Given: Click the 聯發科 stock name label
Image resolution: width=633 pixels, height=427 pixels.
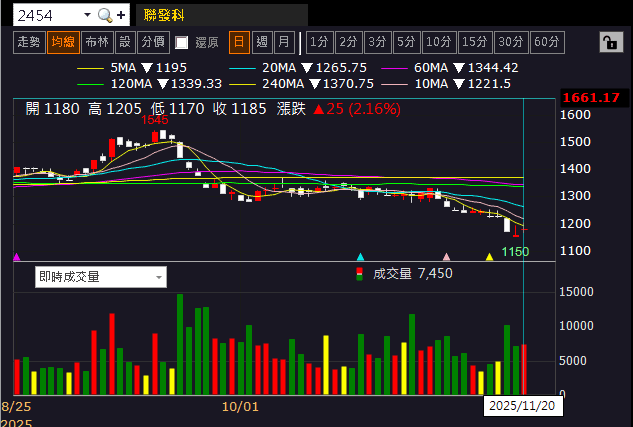Looking at the screenshot, I should (164, 15).
